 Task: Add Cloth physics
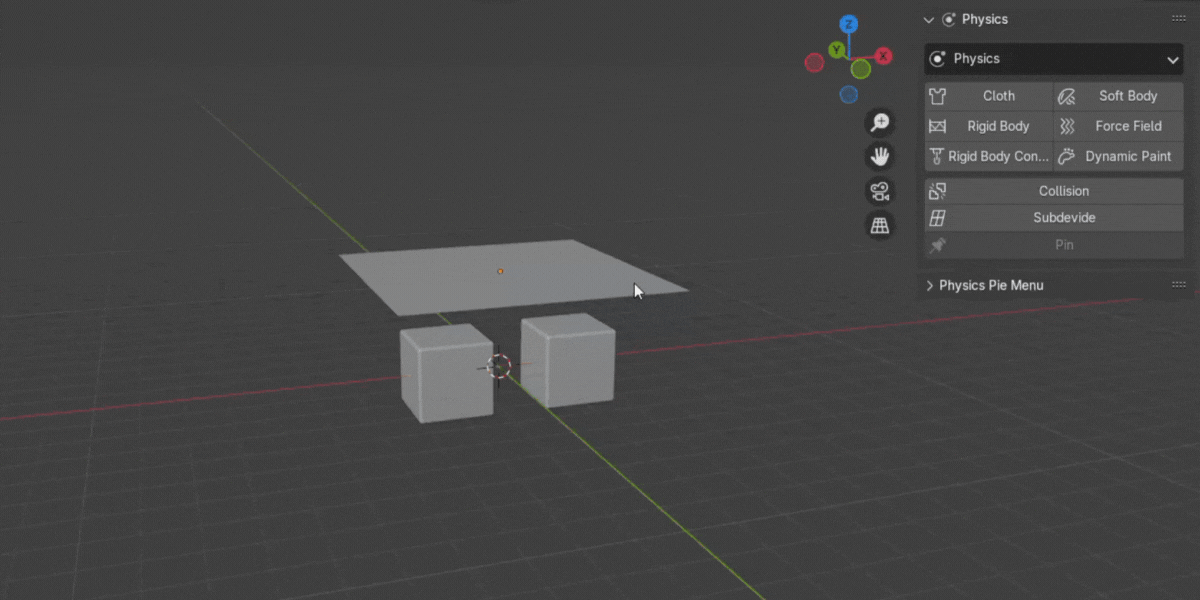coord(988,96)
